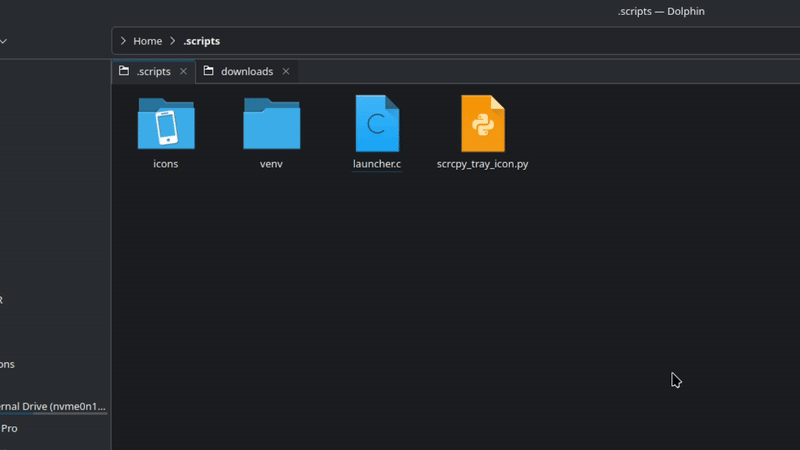Click the icons folder label

(x=166, y=164)
